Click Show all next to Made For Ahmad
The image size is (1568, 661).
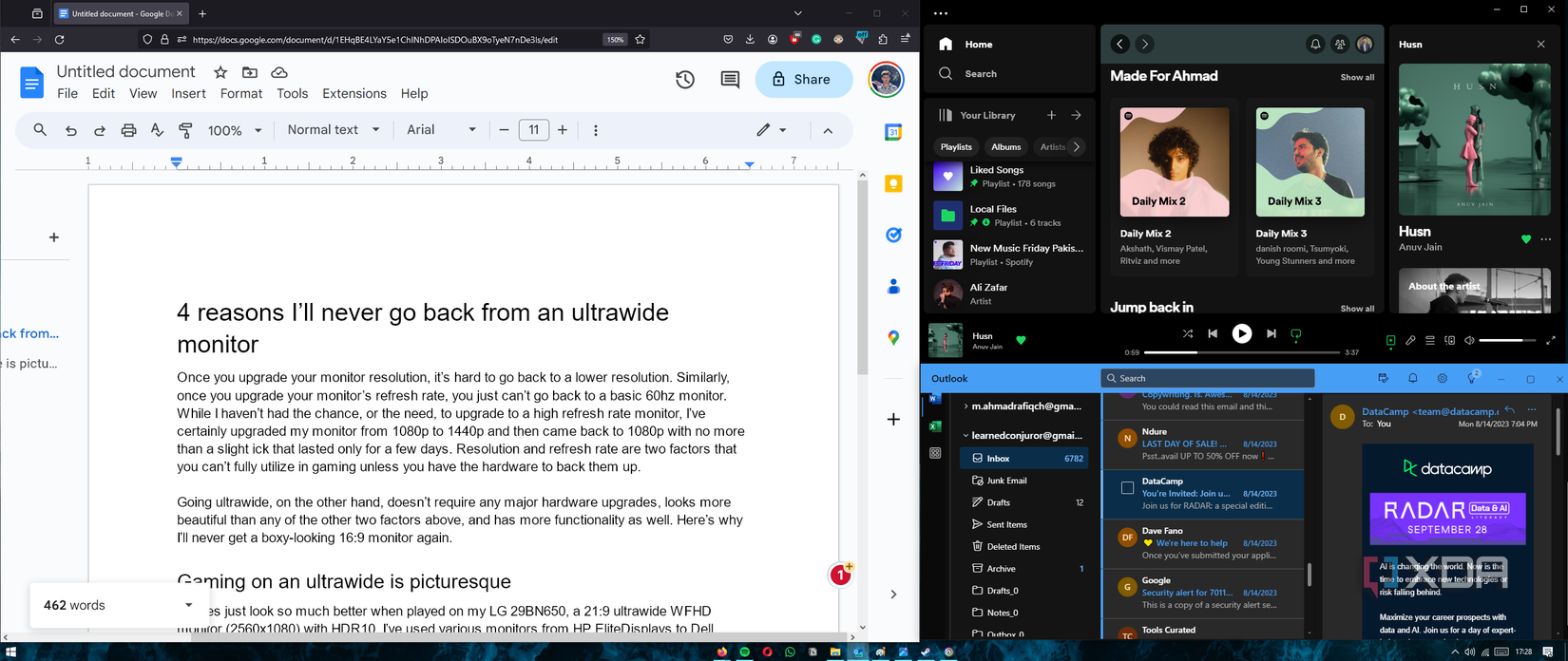[1356, 77]
